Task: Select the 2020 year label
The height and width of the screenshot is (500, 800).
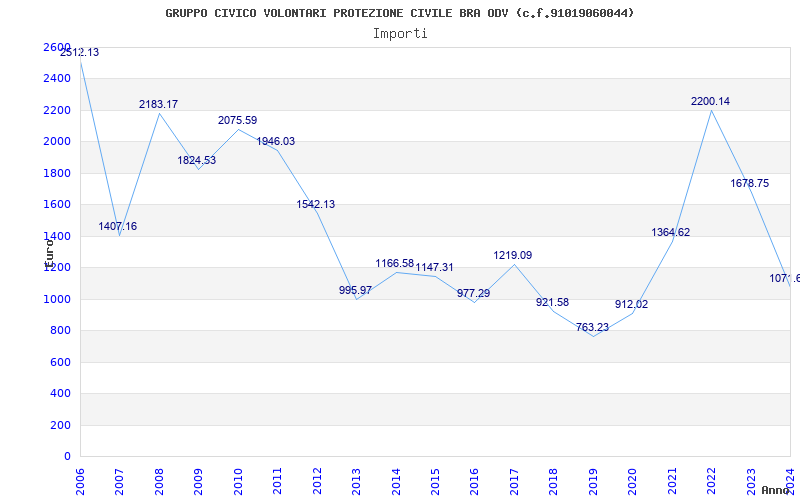Action: coord(633,482)
